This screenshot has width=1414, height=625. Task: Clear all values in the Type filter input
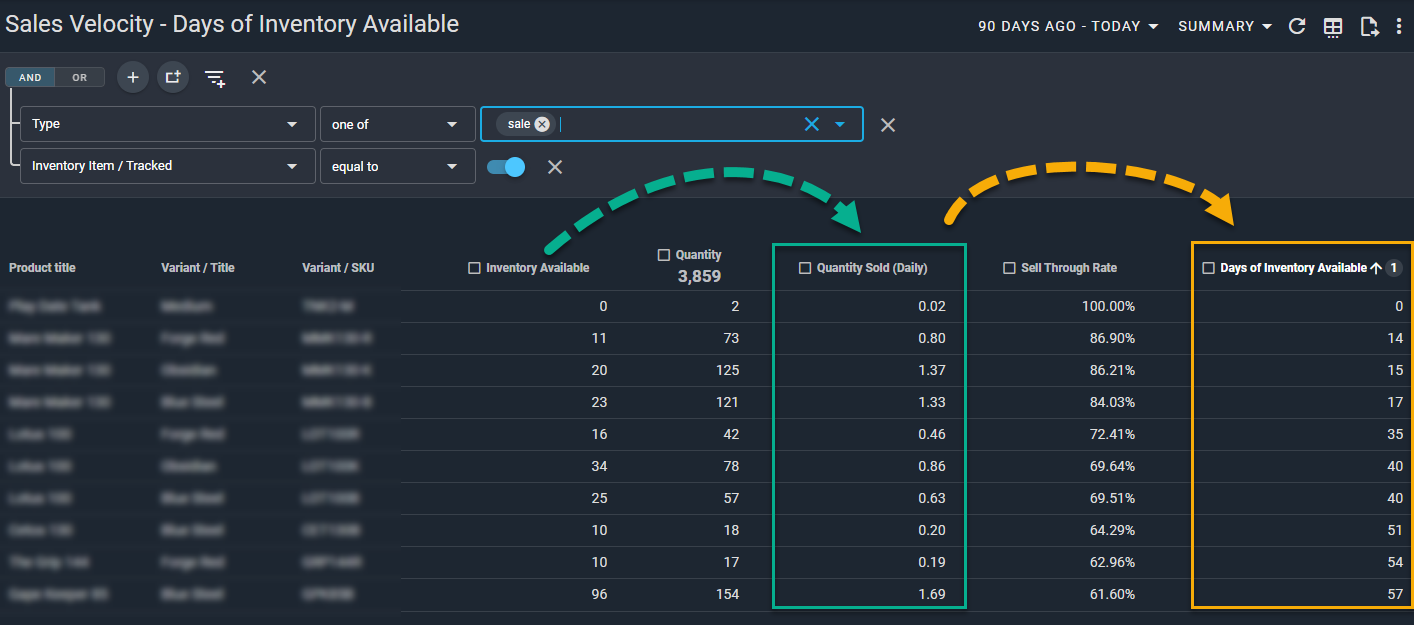point(811,124)
